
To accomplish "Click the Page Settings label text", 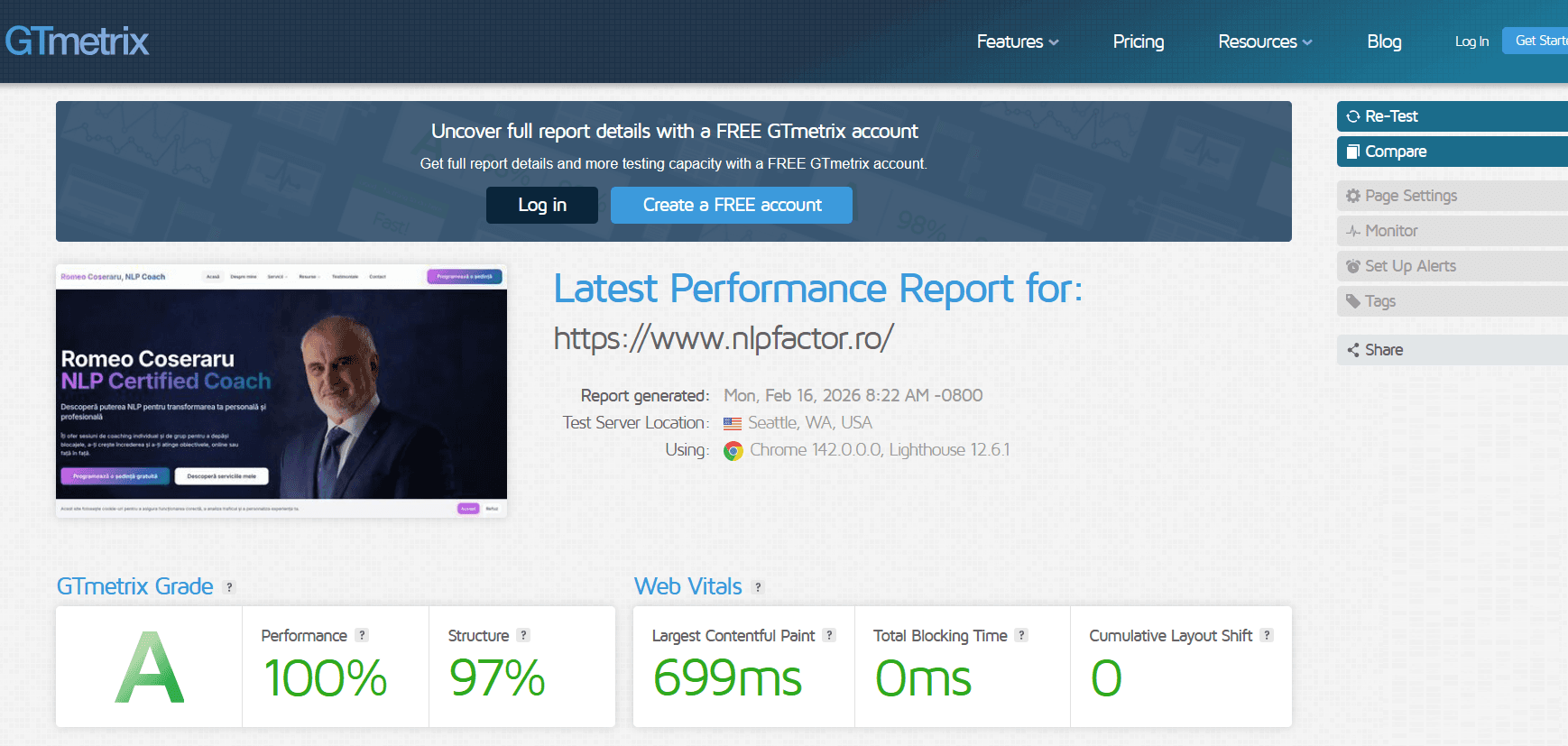I will (1411, 196).
